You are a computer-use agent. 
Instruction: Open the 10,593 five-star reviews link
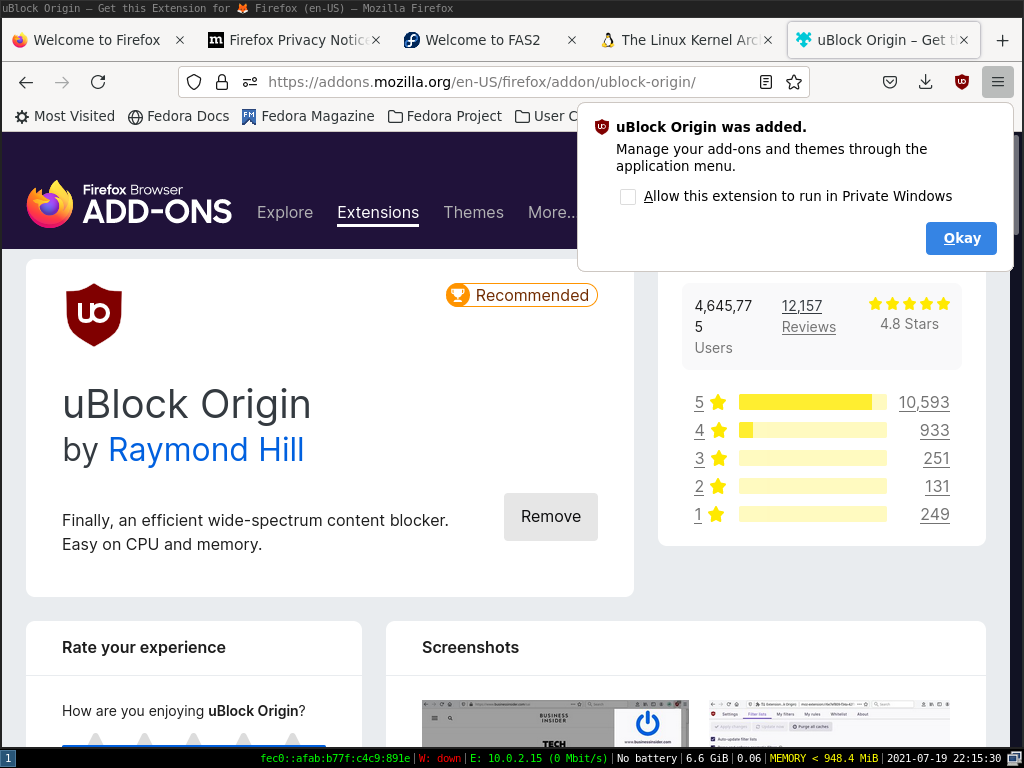(924, 402)
